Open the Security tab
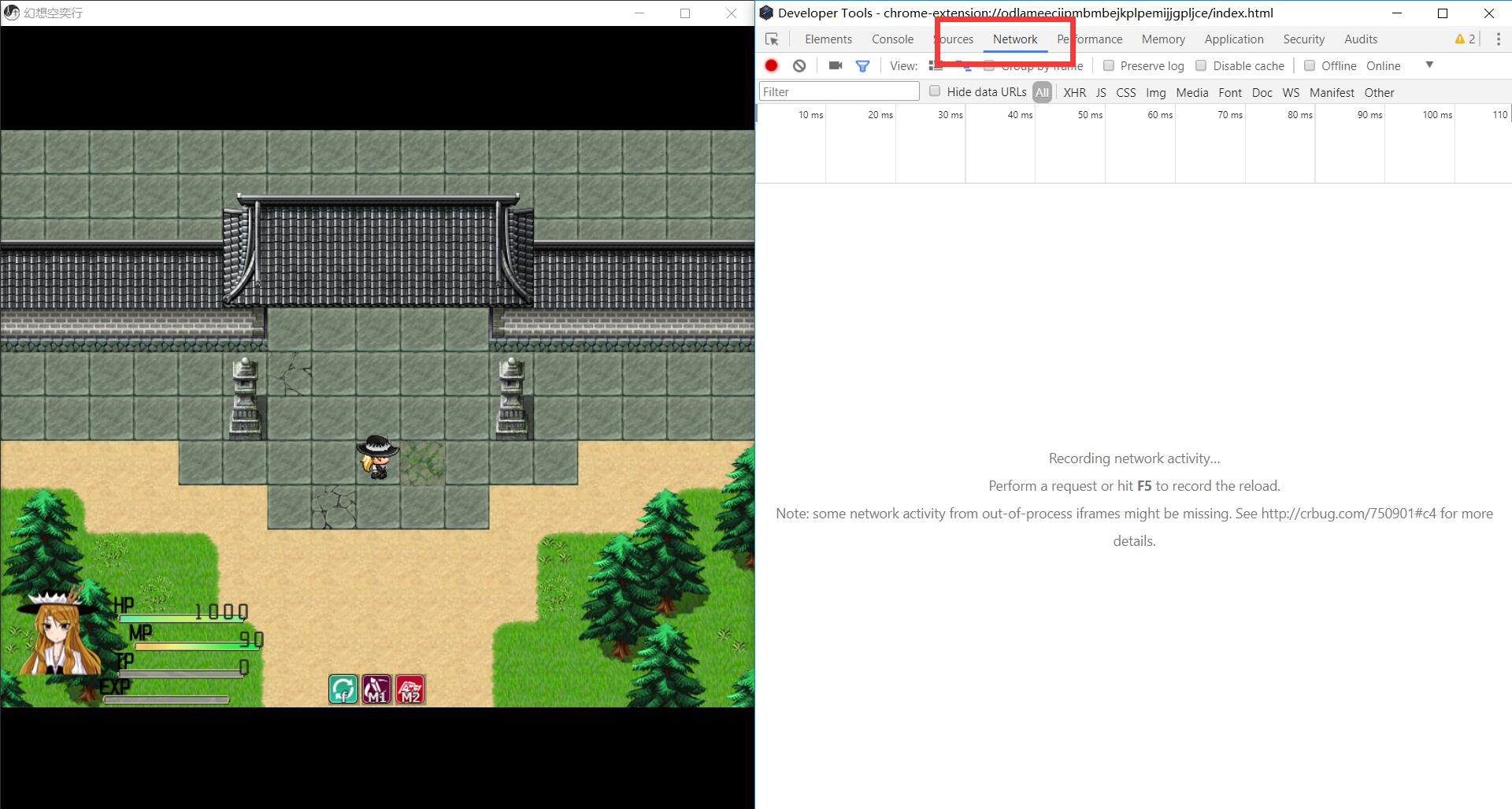1512x809 pixels. pos(1303,39)
